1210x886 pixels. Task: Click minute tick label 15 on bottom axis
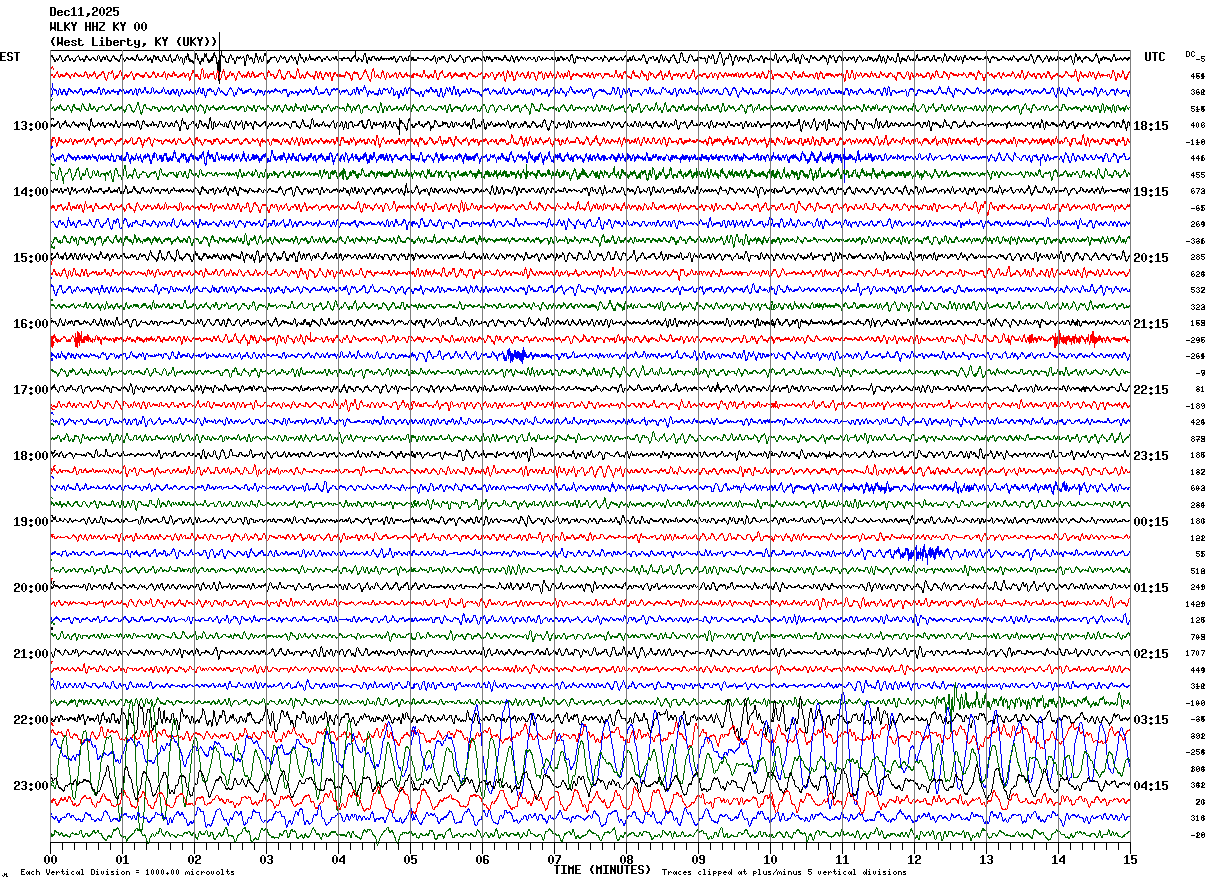1130,859
